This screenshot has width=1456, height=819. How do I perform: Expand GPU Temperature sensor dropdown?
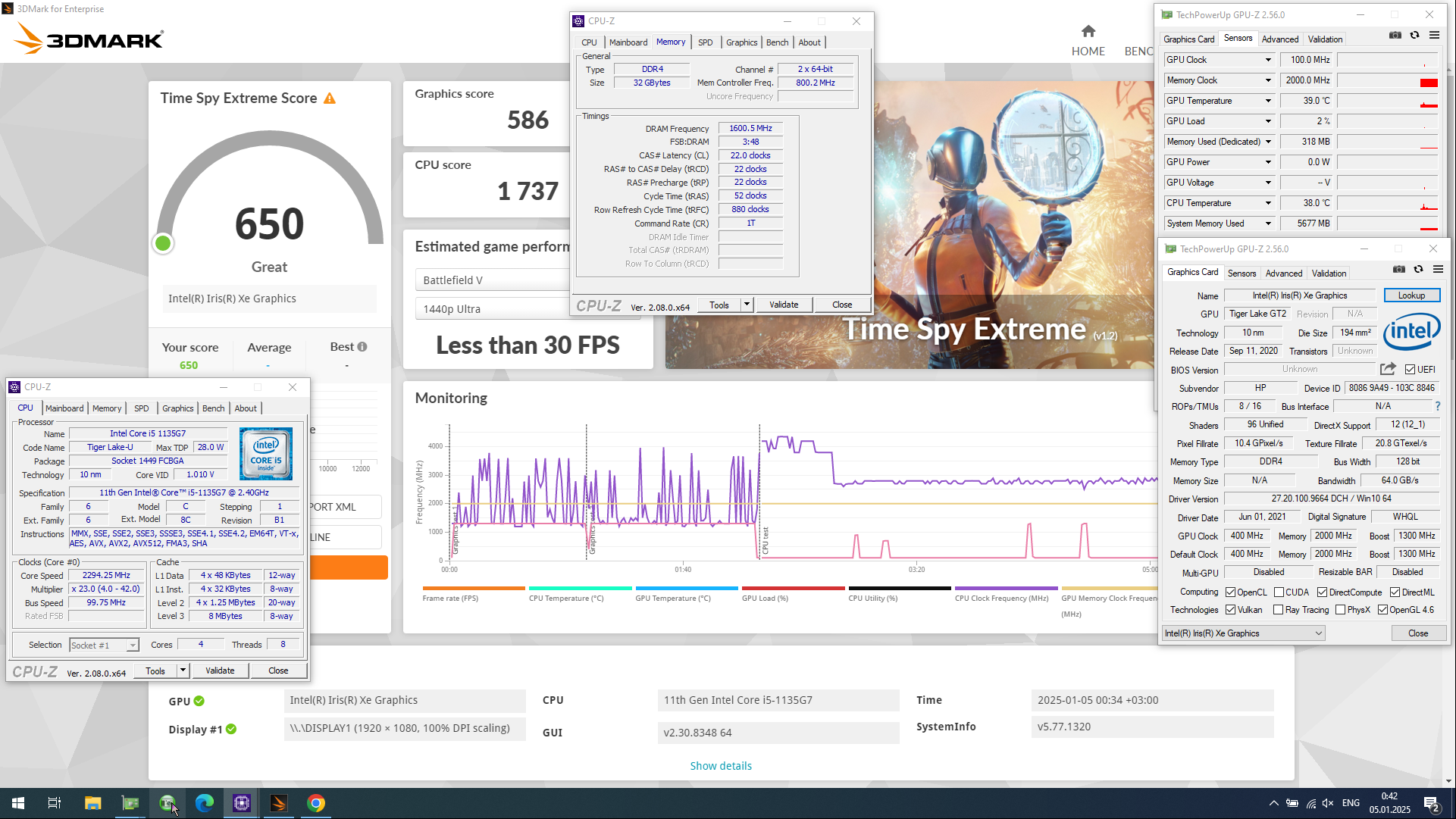[x=1268, y=101]
